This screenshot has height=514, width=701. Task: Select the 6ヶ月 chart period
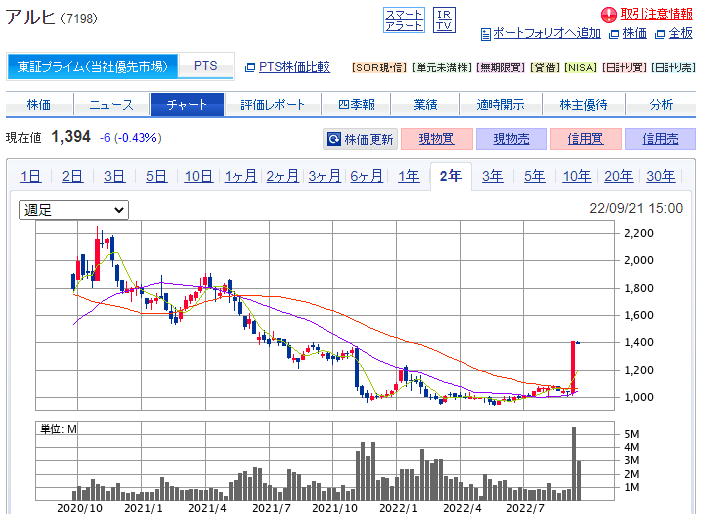click(x=367, y=176)
